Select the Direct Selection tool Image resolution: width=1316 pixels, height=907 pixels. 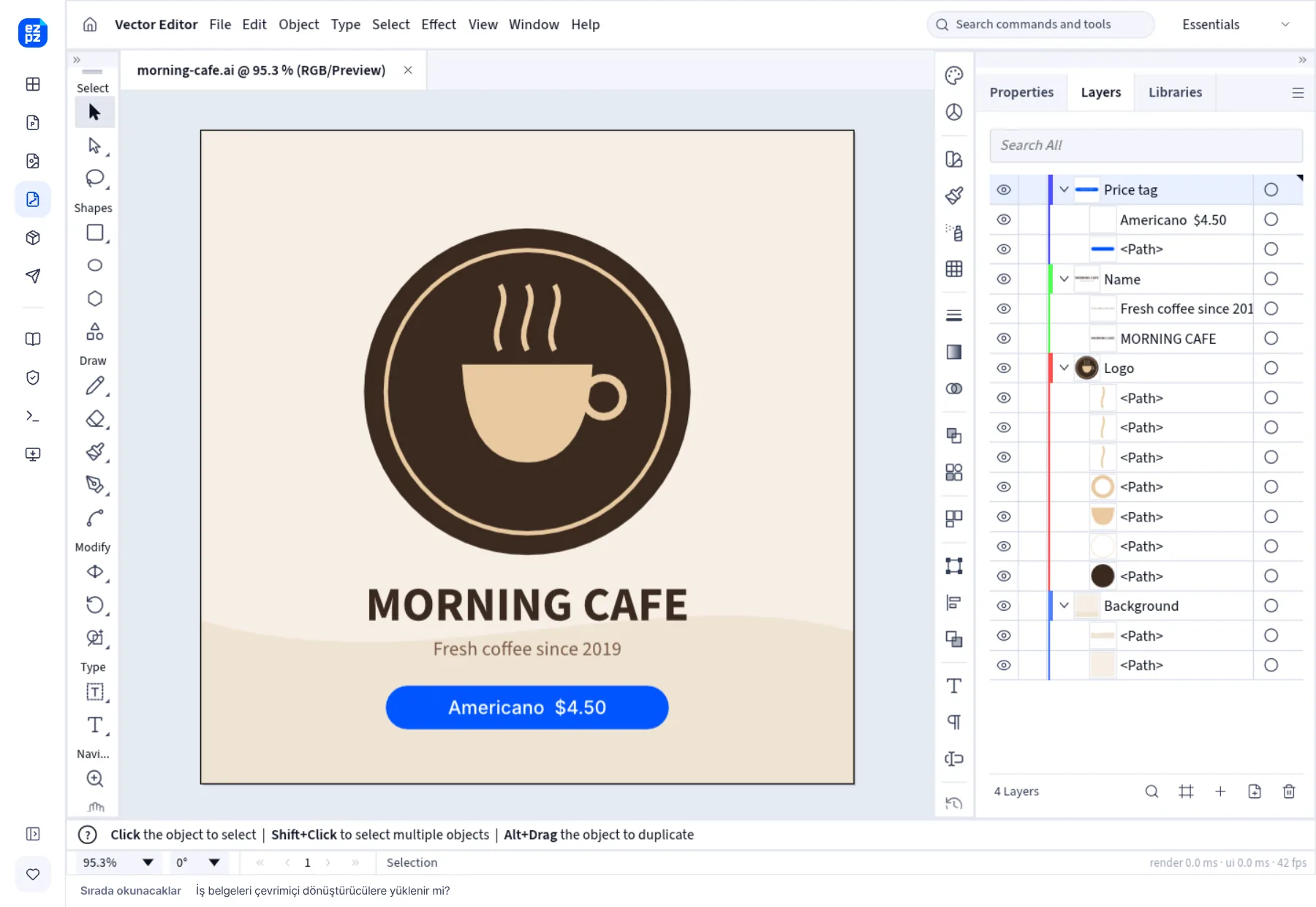click(x=94, y=146)
